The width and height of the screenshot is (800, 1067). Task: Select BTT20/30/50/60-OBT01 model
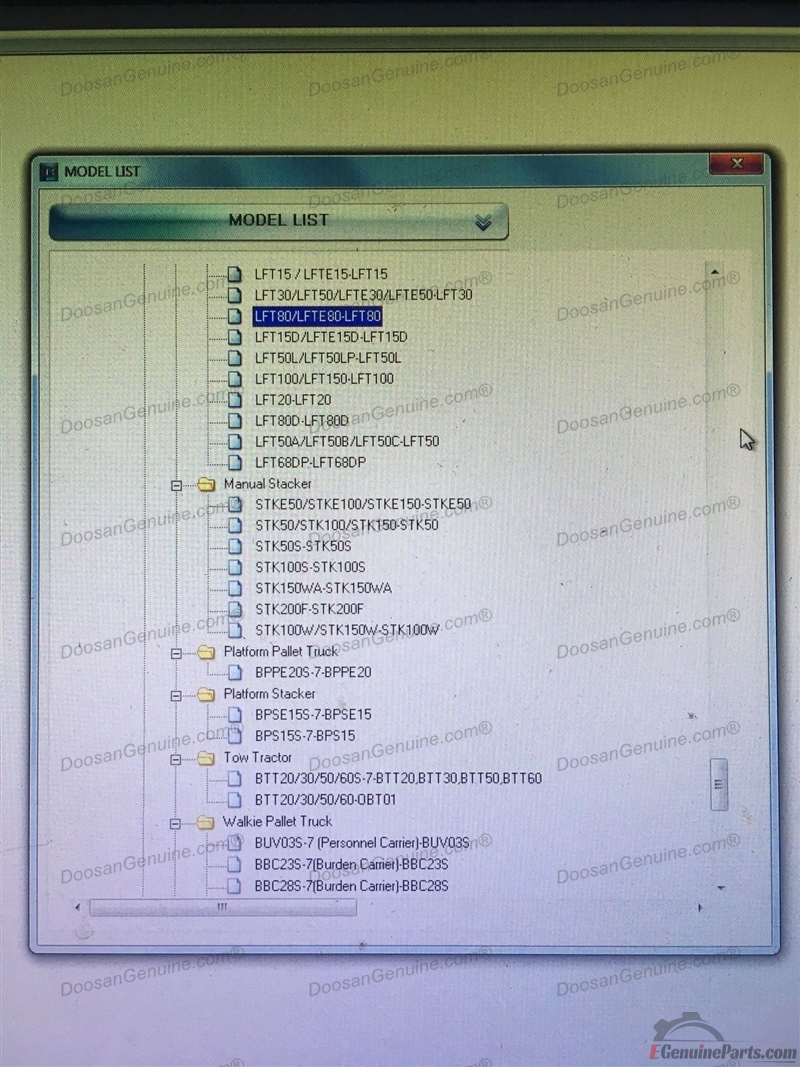pyautogui.click(x=325, y=800)
